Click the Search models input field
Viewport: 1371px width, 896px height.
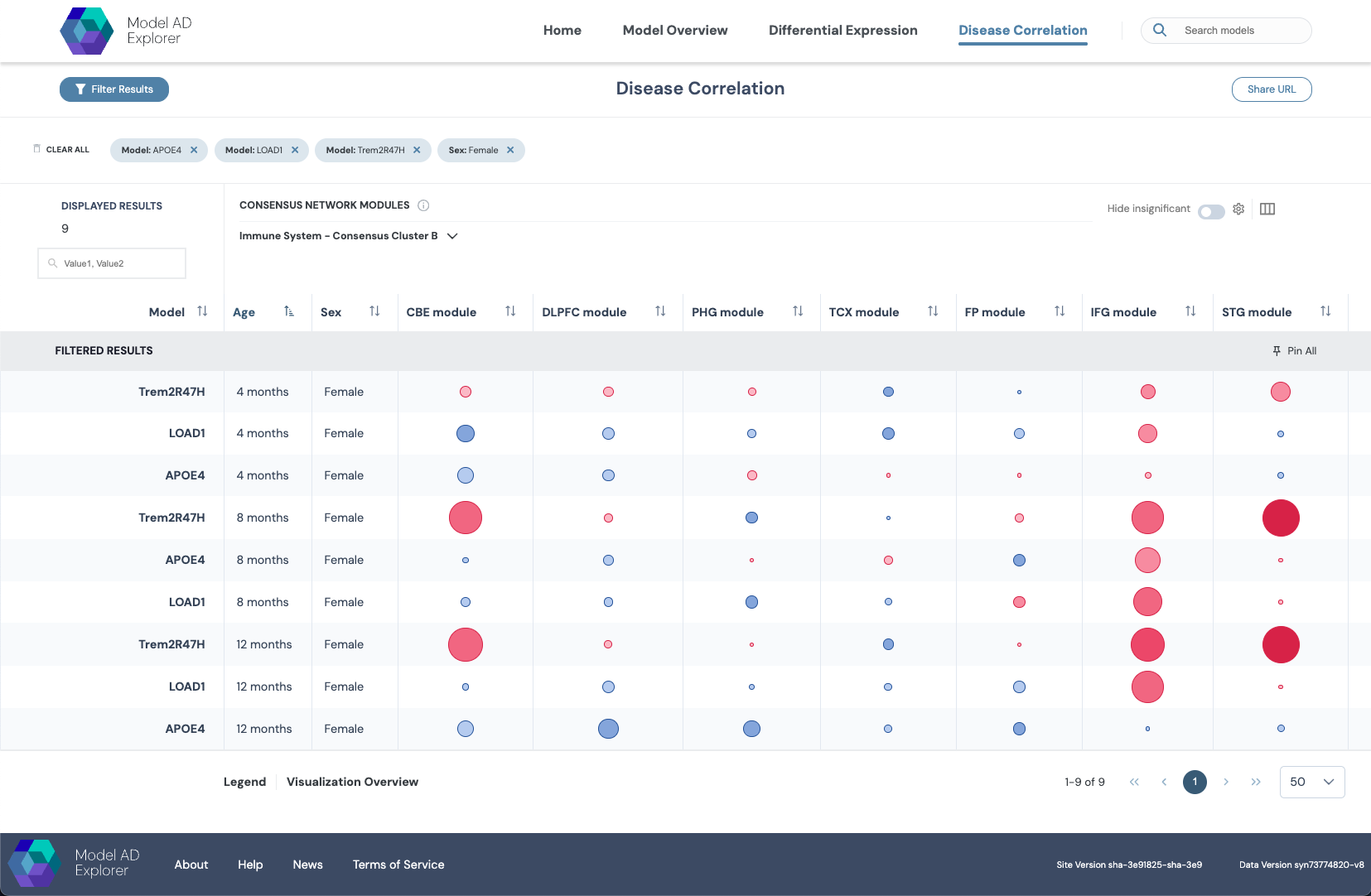click(x=1226, y=31)
